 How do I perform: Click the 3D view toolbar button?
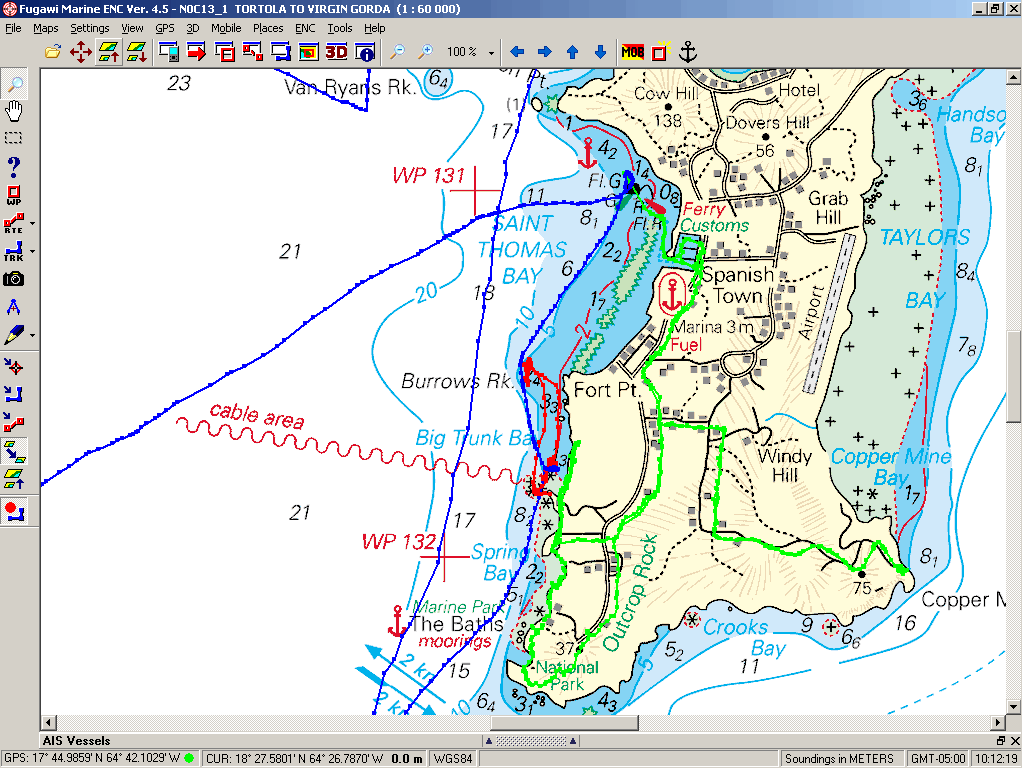(337, 52)
